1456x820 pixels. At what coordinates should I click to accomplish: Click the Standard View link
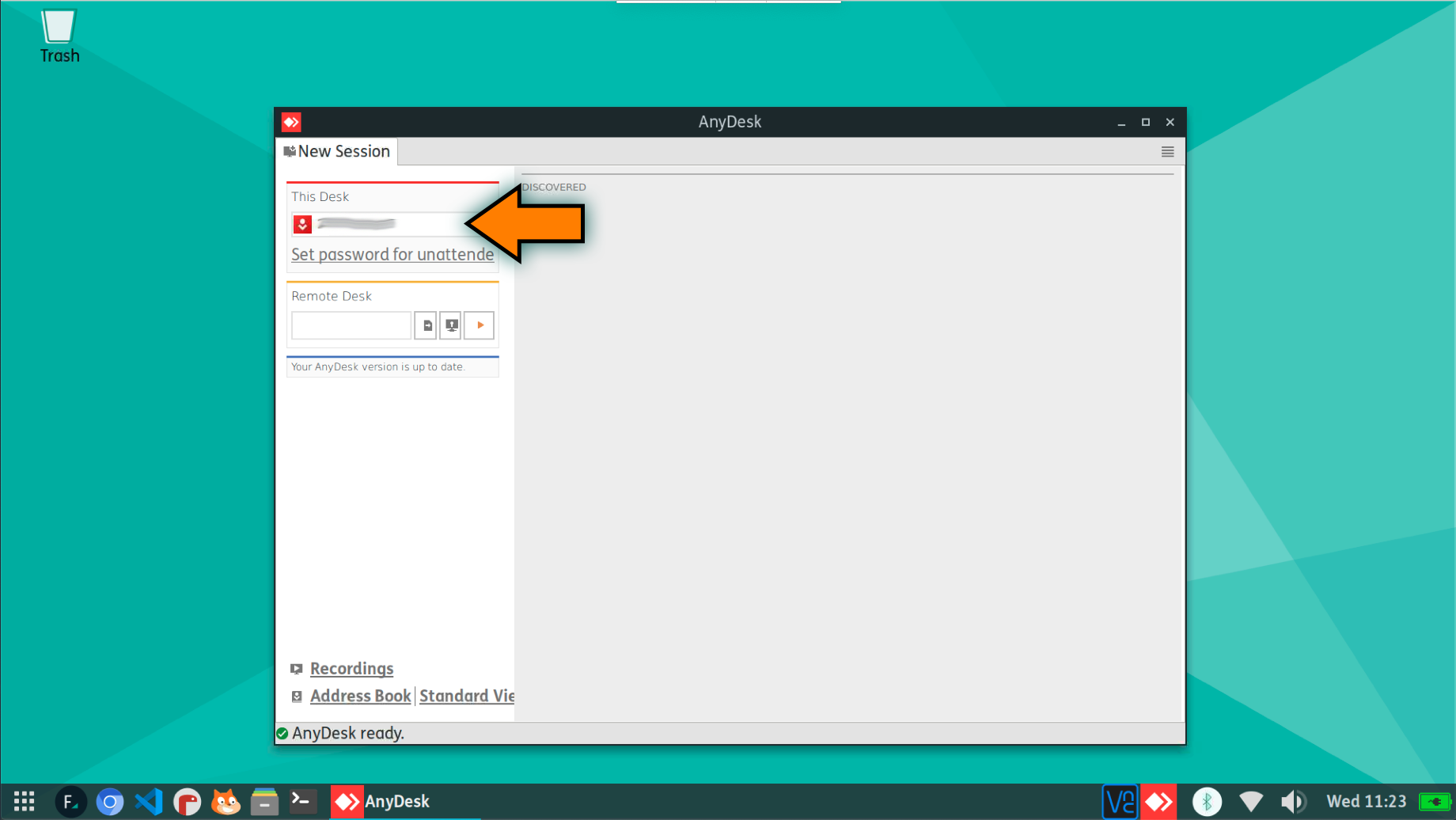pyautogui.click(x=467, y=697)
